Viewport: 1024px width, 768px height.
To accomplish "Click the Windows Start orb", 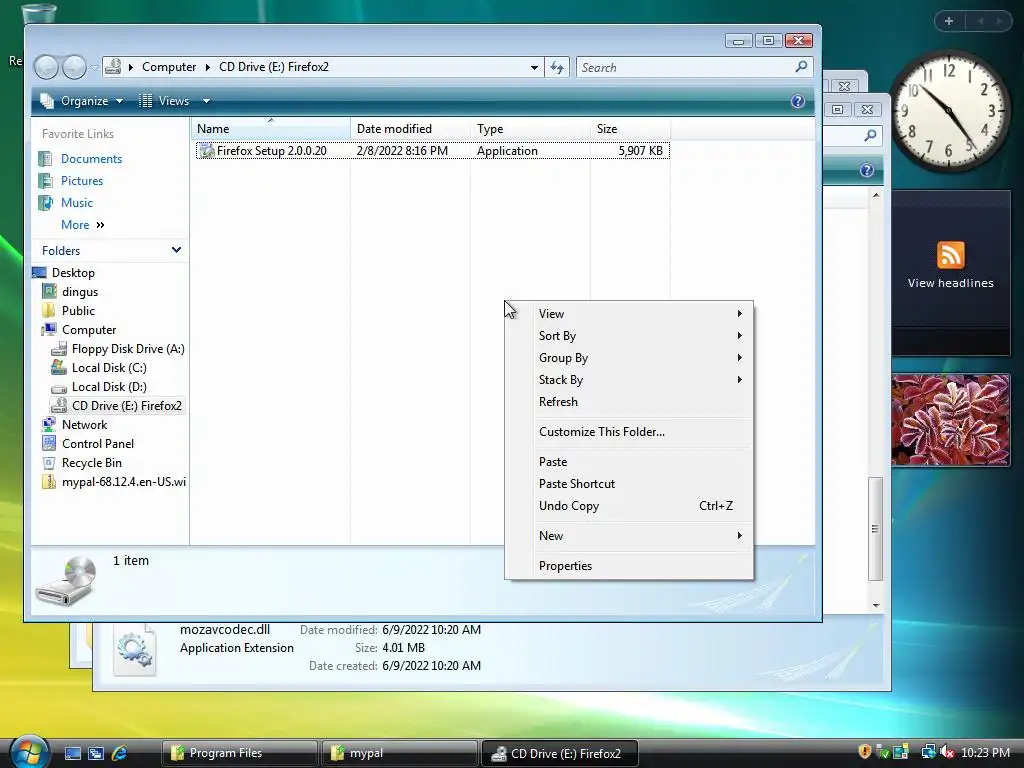I will (x=29, y=752).
